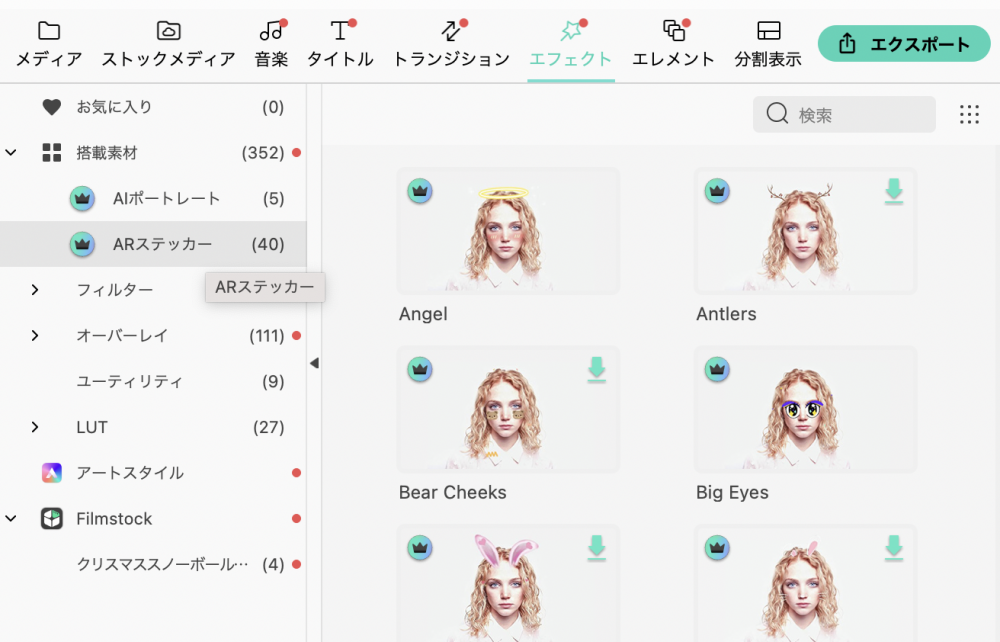Collapse the 搭載素材 section
Screen dimensions: 1000x642
[12, 153]
